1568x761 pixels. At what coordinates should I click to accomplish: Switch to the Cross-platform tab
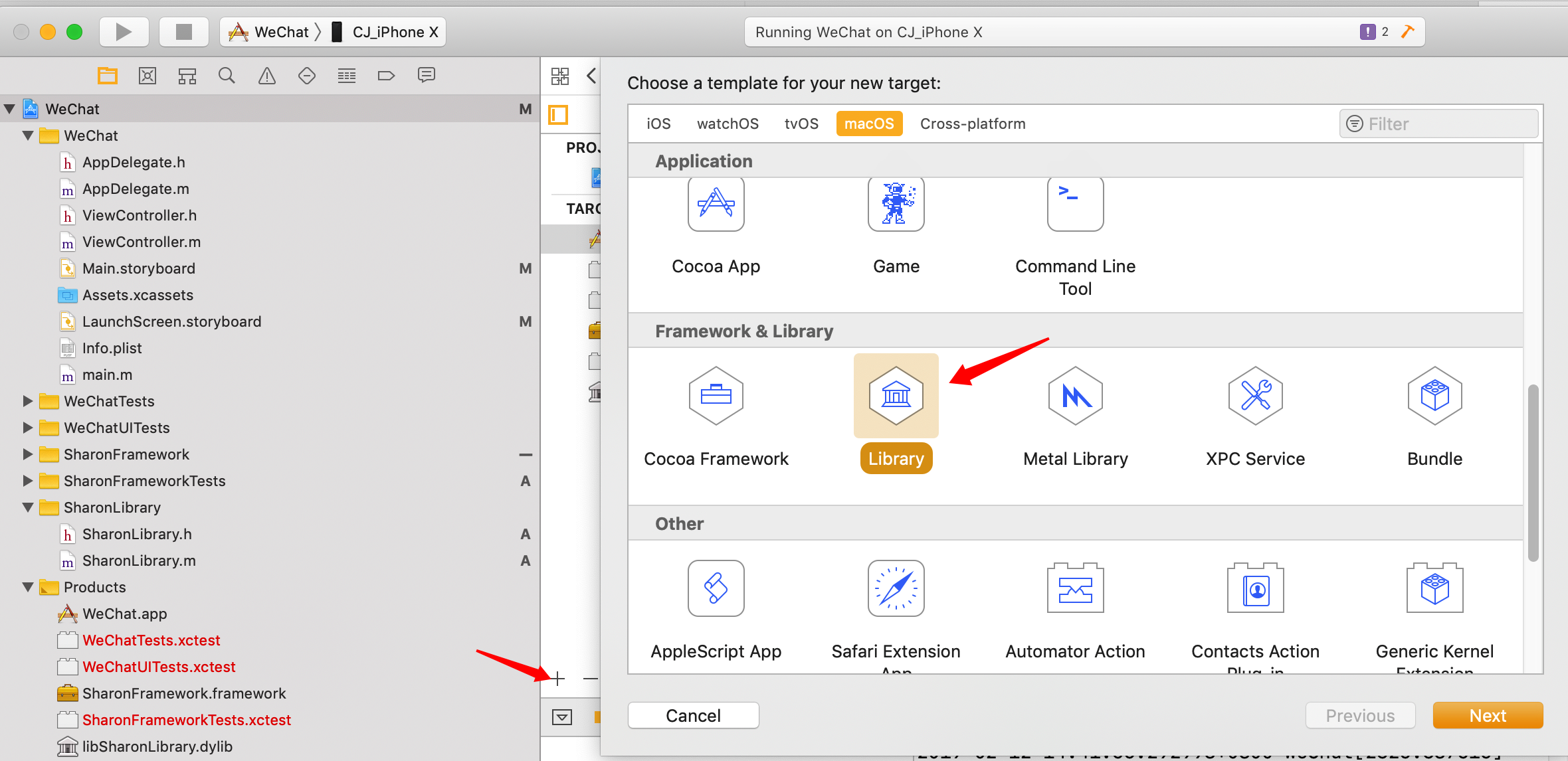[x=972, y=124]
